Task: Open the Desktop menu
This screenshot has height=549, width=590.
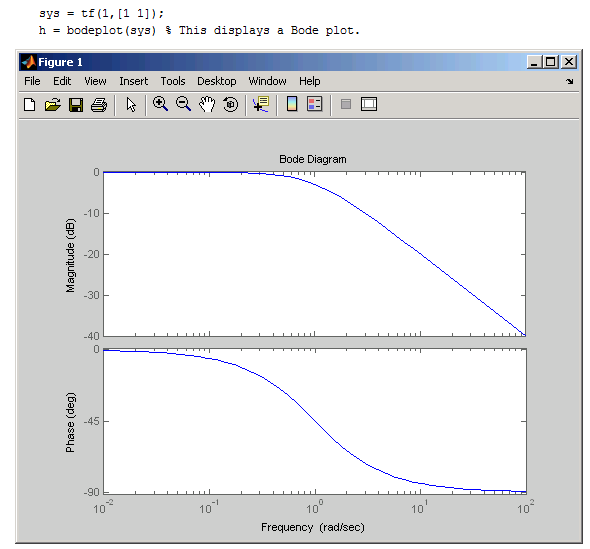Action: point(217,81)
